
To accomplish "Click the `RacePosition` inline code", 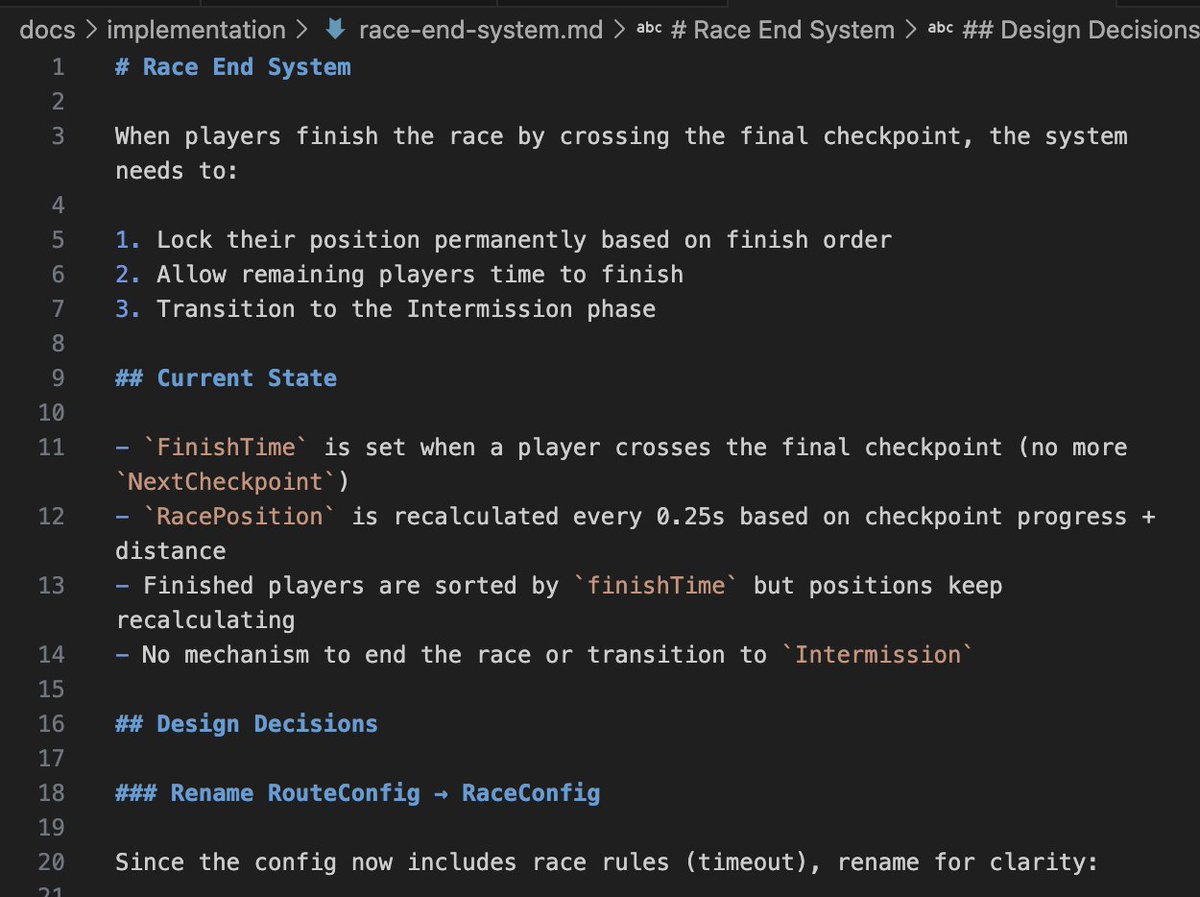I will click(x=240, y=516).
